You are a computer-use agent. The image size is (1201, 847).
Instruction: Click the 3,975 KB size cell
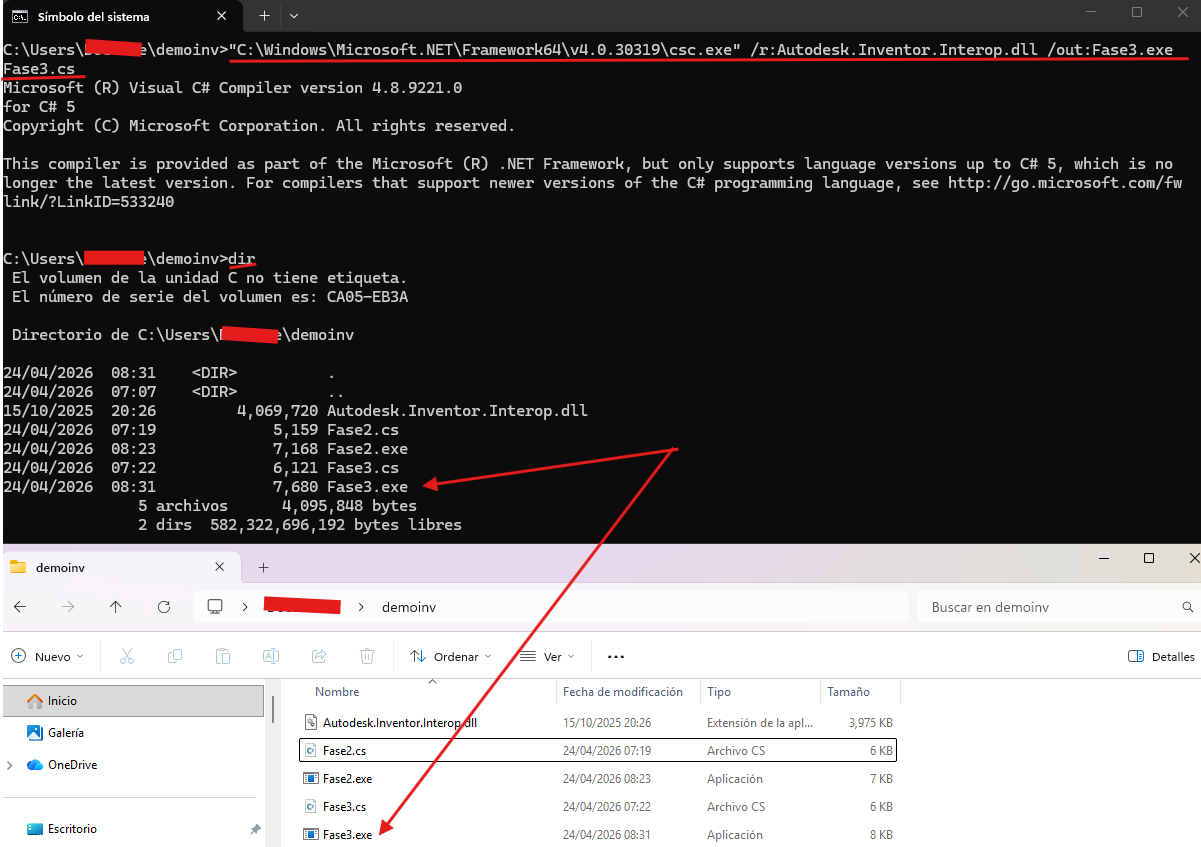tap(870, 722)
